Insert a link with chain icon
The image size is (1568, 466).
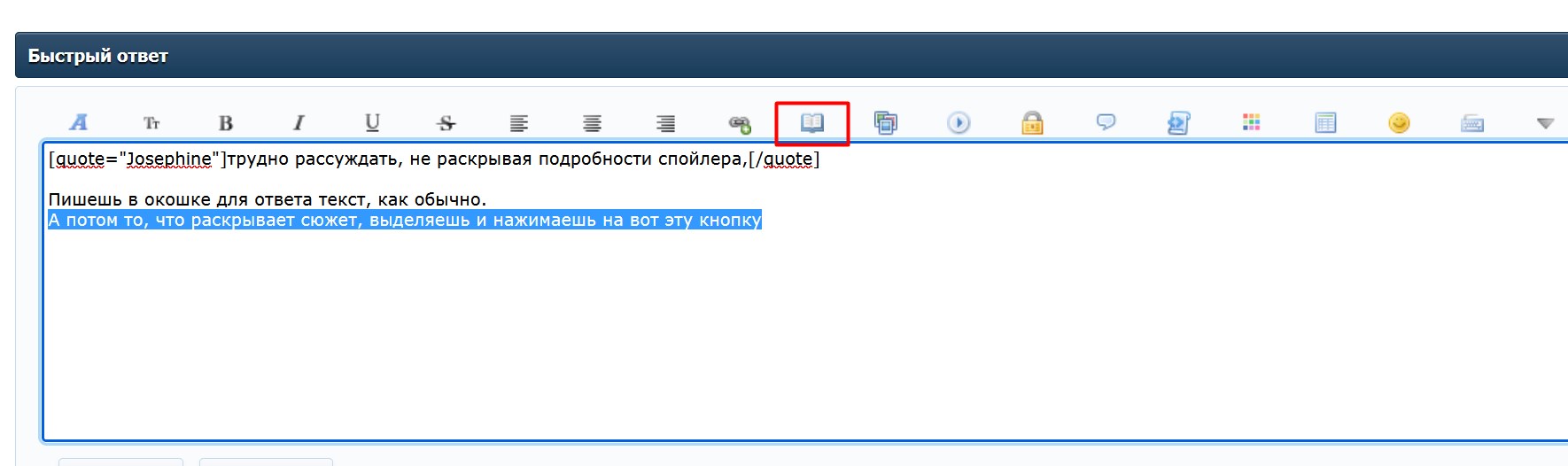tap(740, 123)
